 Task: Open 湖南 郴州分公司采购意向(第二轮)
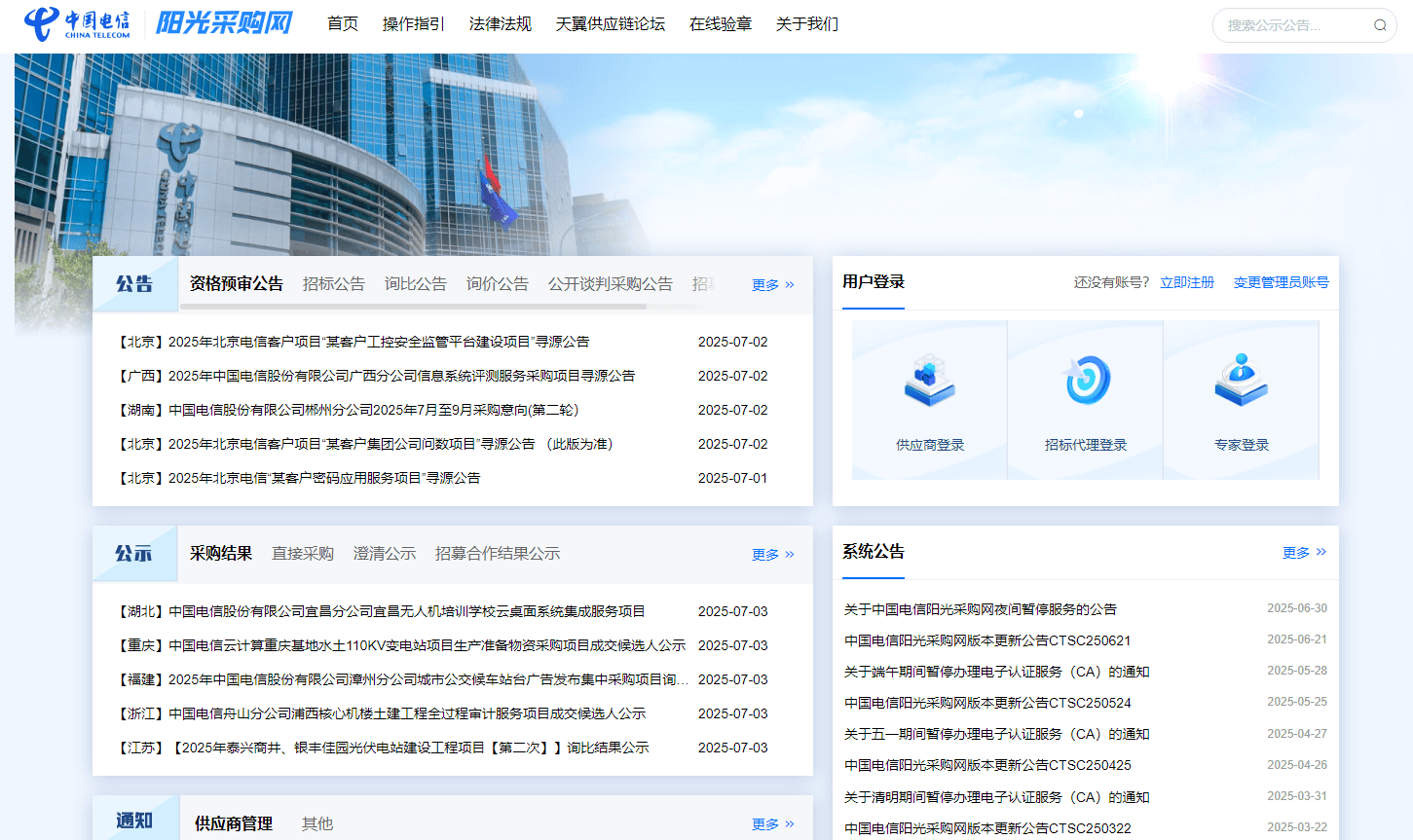pyautogui.click(x=347, y=410)
